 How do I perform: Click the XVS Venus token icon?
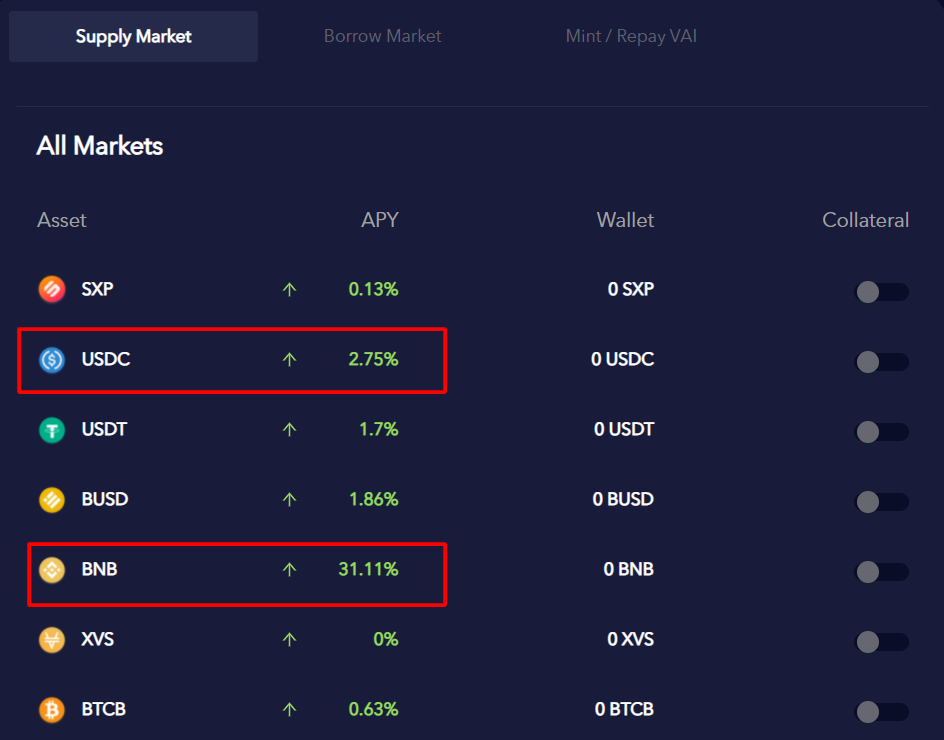pyautogui.click(x=52, y=640)
